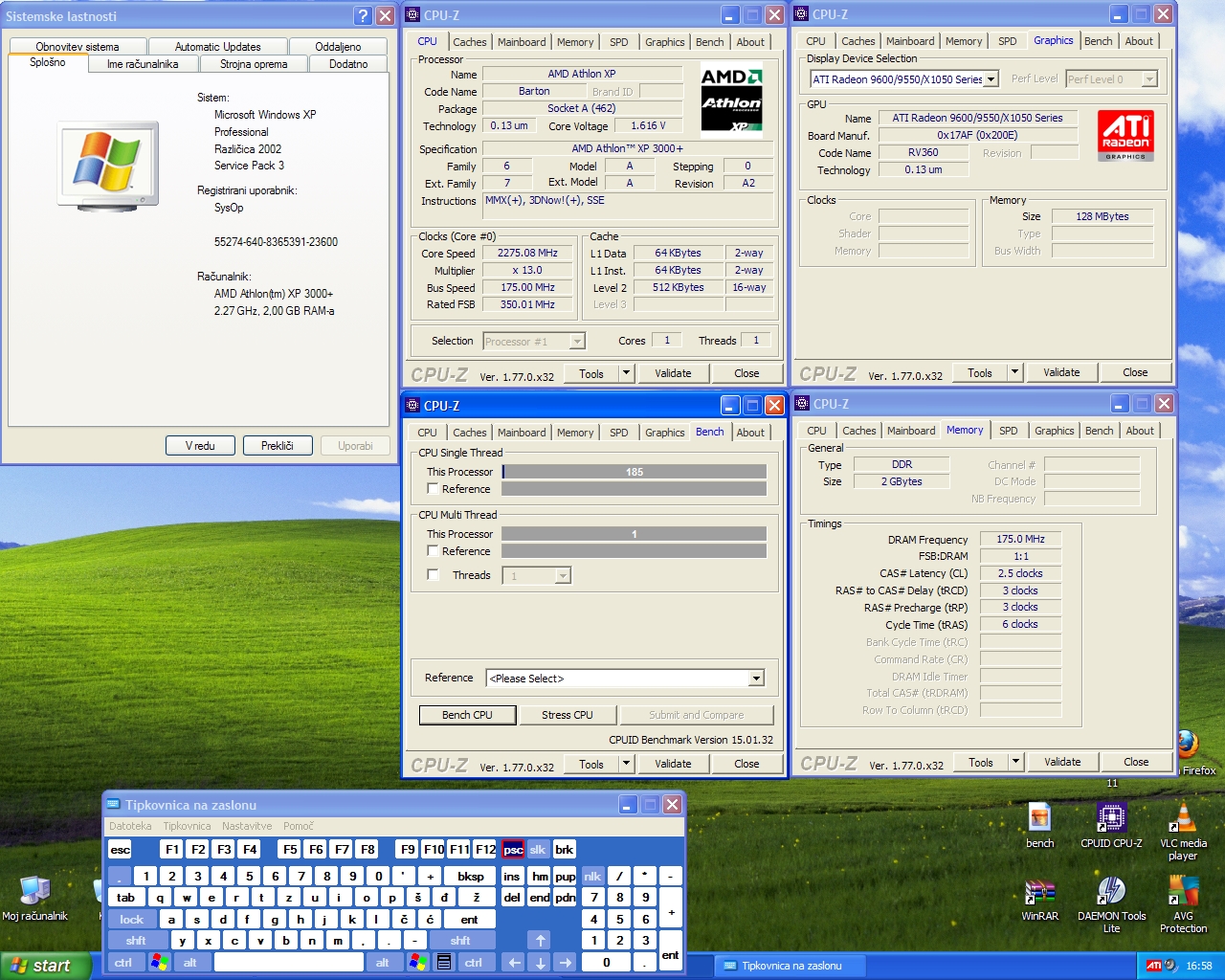Click the Bench CPU button
Image resolution: width=1225 pixels, height=980 pixels.
(x=467, y=715)
